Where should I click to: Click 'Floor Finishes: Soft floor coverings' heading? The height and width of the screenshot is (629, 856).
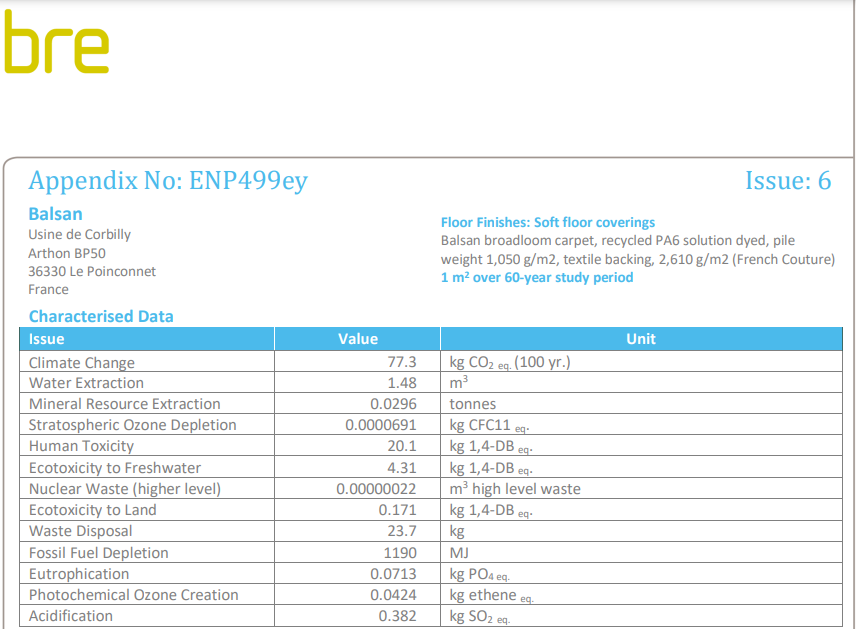point(548,222)
